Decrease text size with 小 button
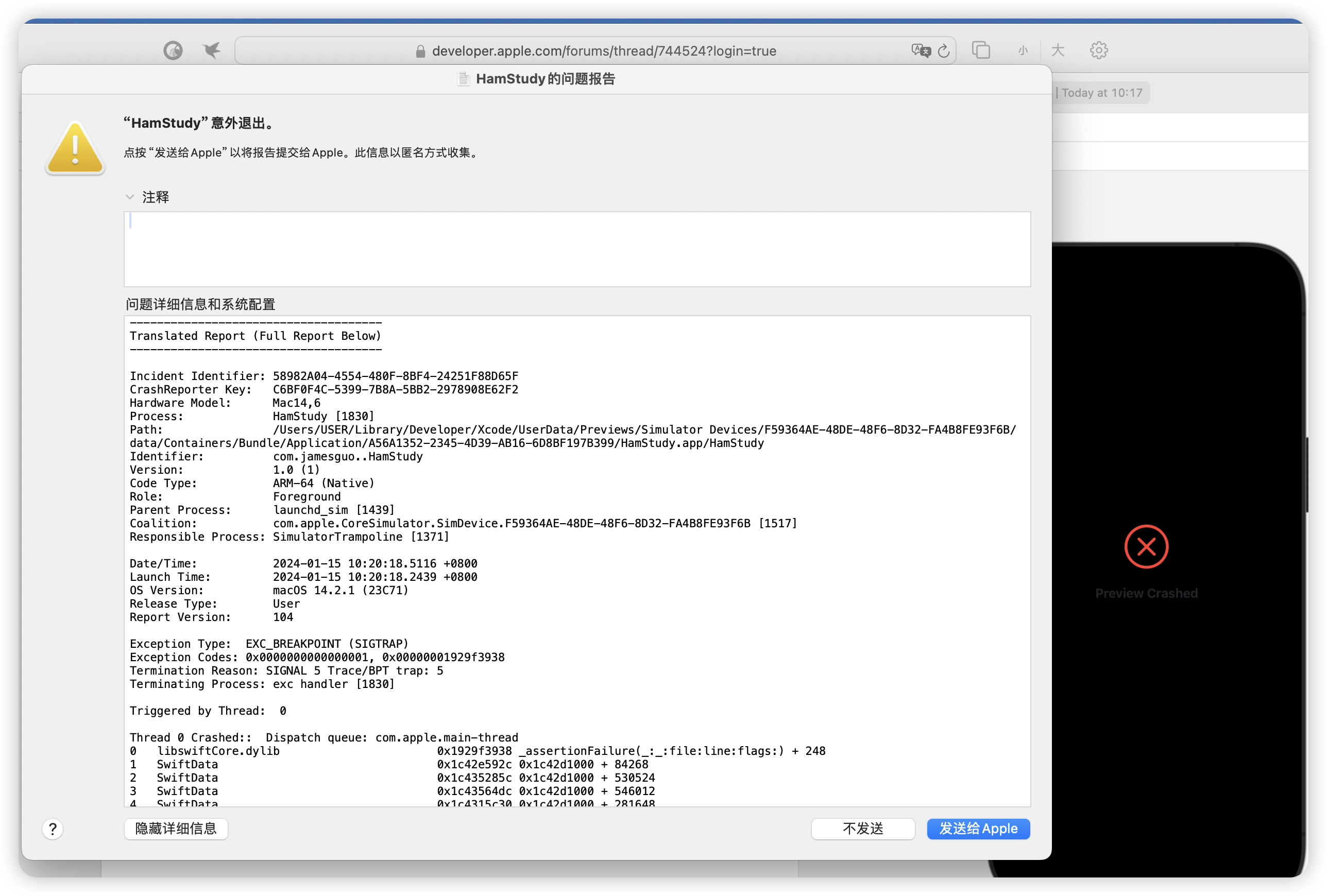 1023,50
